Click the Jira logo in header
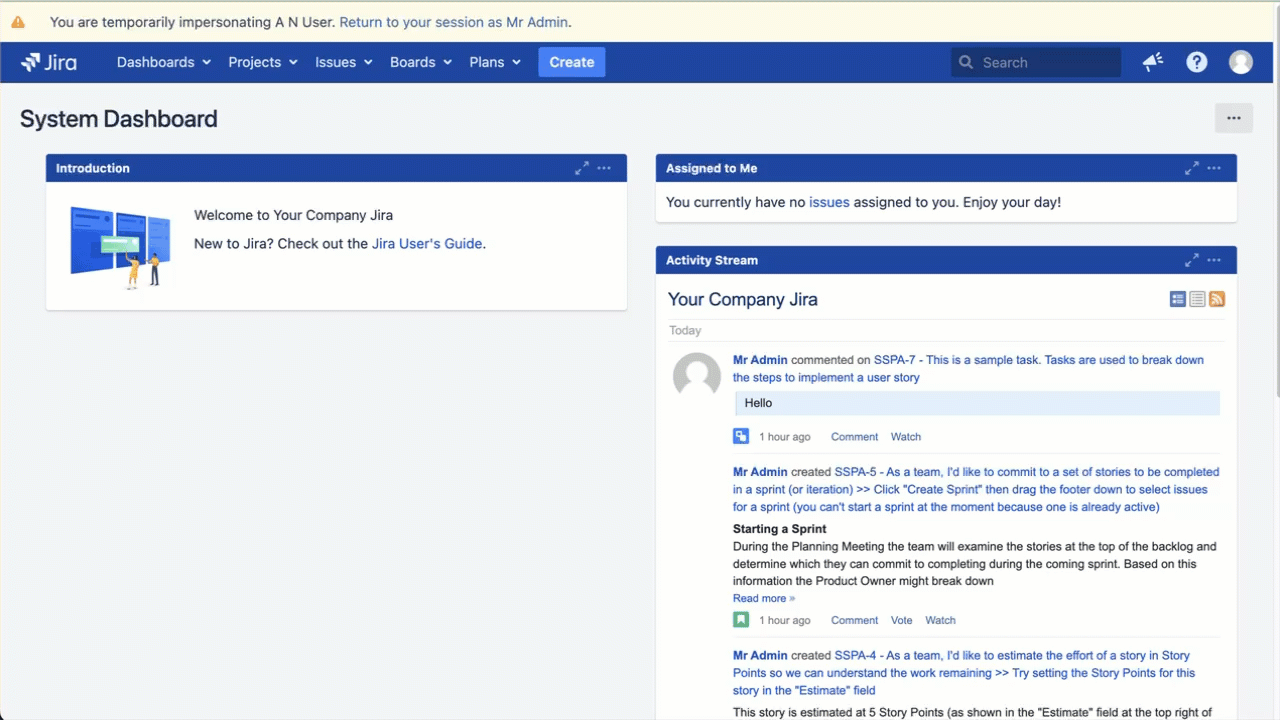Viewport: 1280px width, 720px height. [x=49, y=62]
